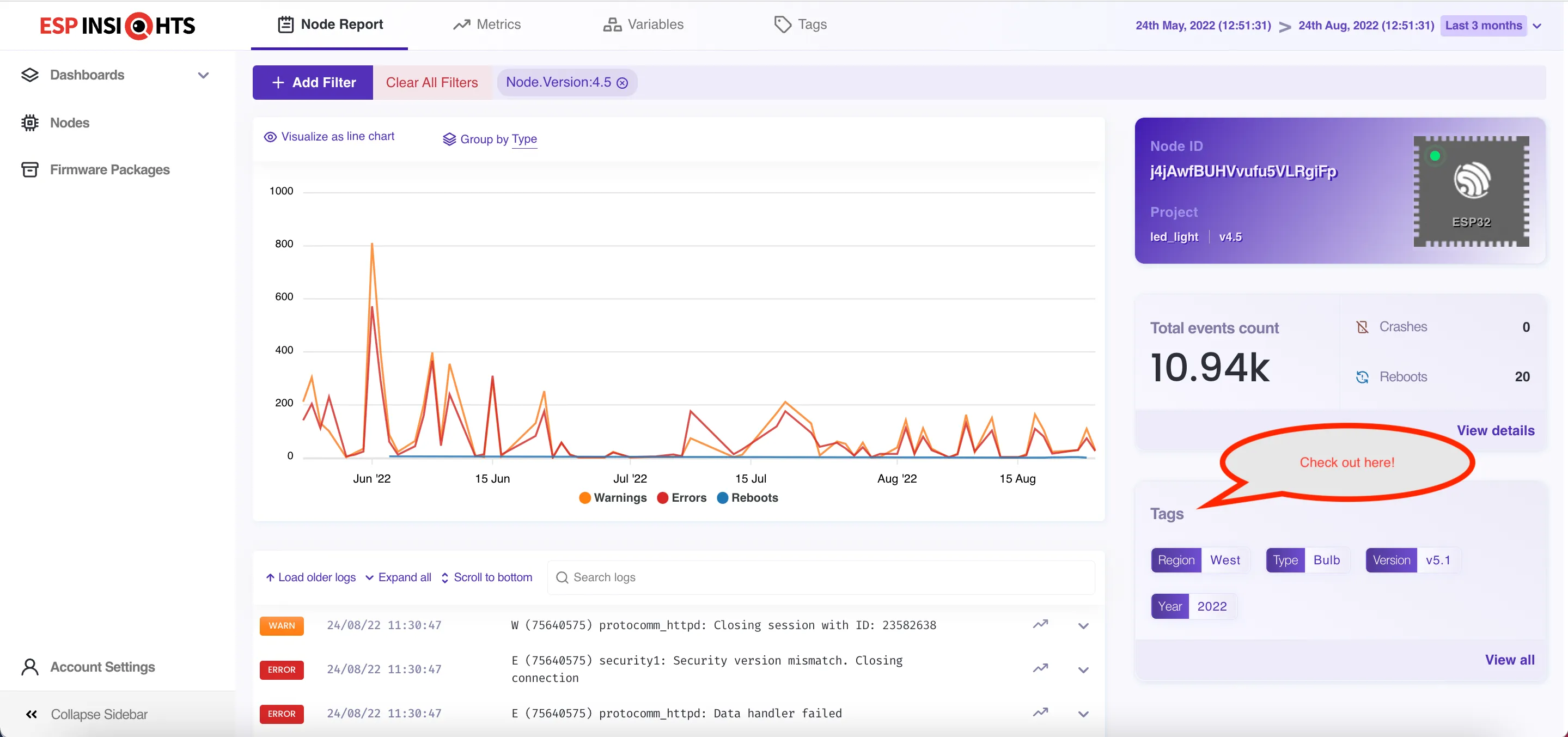Click the Nodes chip icon in sidebar
The height and width of the screenshot is (737, 1568).
29,123
